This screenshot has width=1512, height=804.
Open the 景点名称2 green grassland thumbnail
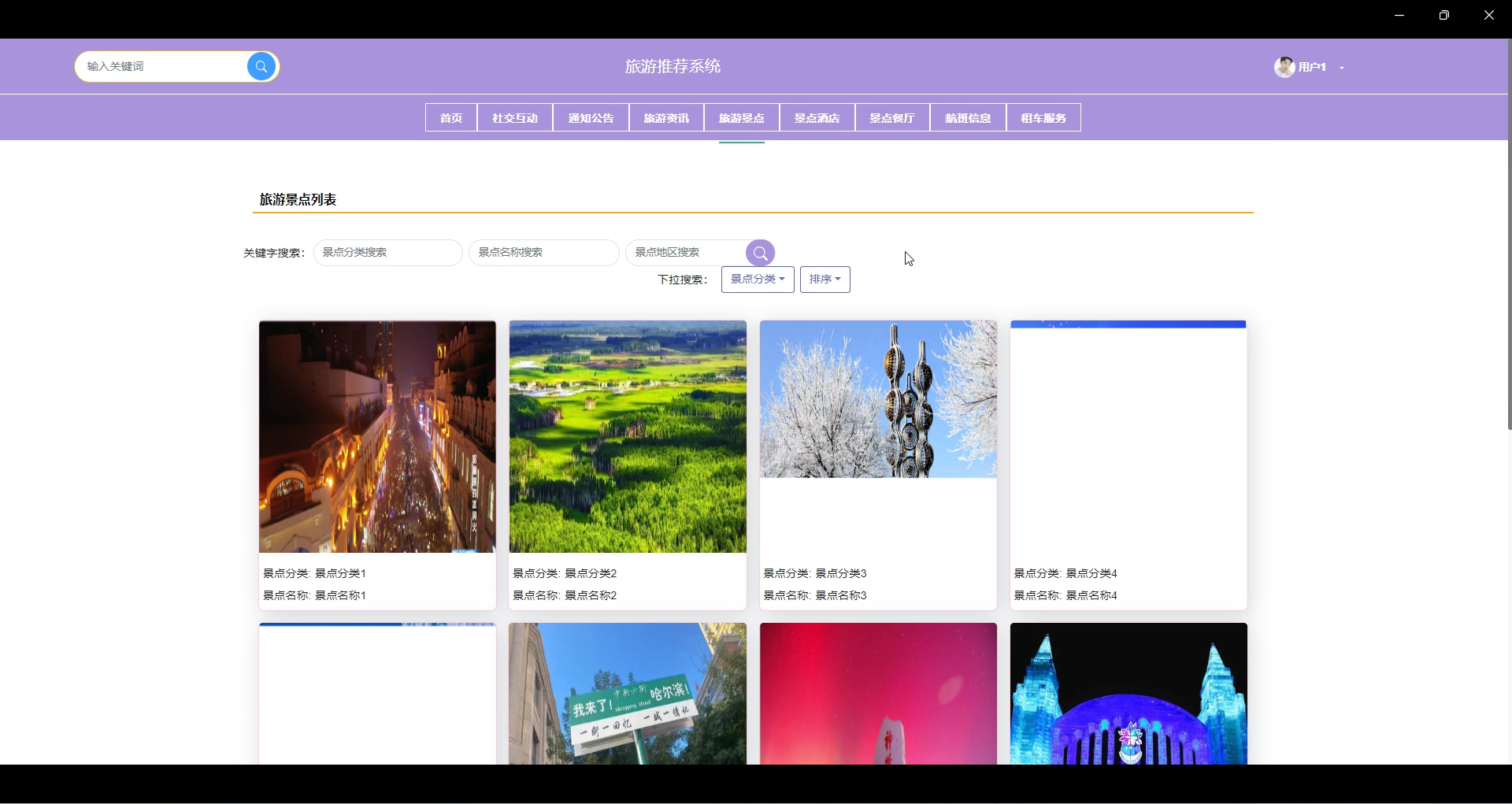[628, 437]
